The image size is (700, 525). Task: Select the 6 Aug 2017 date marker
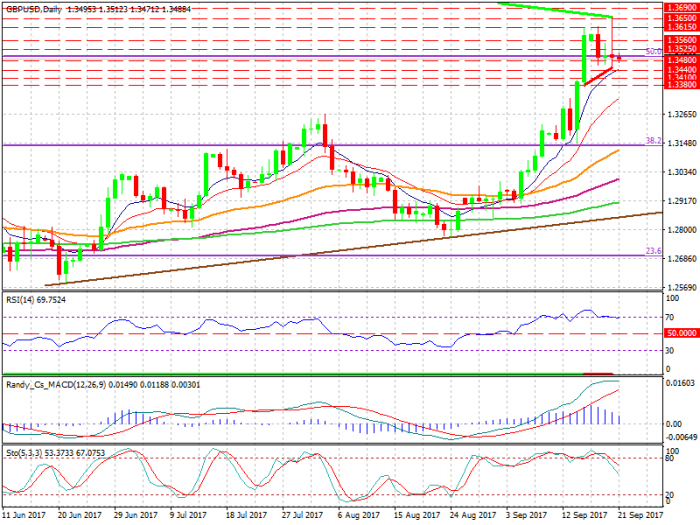click(x=357, y=515)
